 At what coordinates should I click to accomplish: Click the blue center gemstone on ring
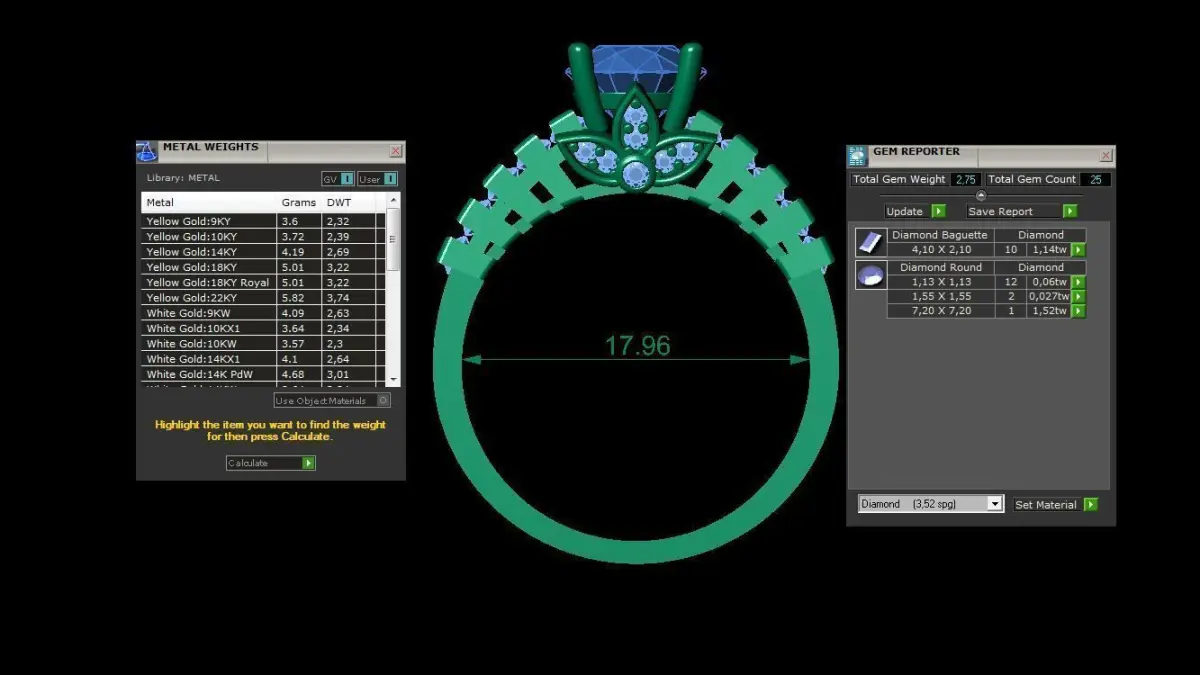637,70
